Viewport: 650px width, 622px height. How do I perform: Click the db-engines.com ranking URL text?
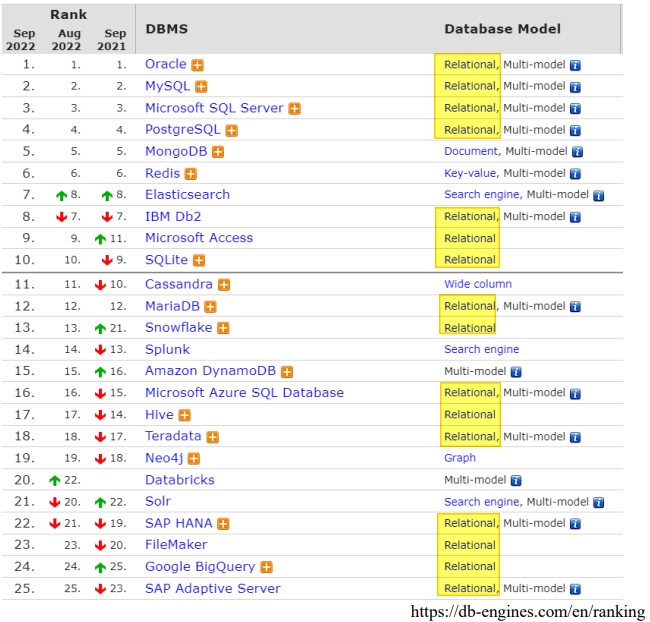tap(527, 612)
